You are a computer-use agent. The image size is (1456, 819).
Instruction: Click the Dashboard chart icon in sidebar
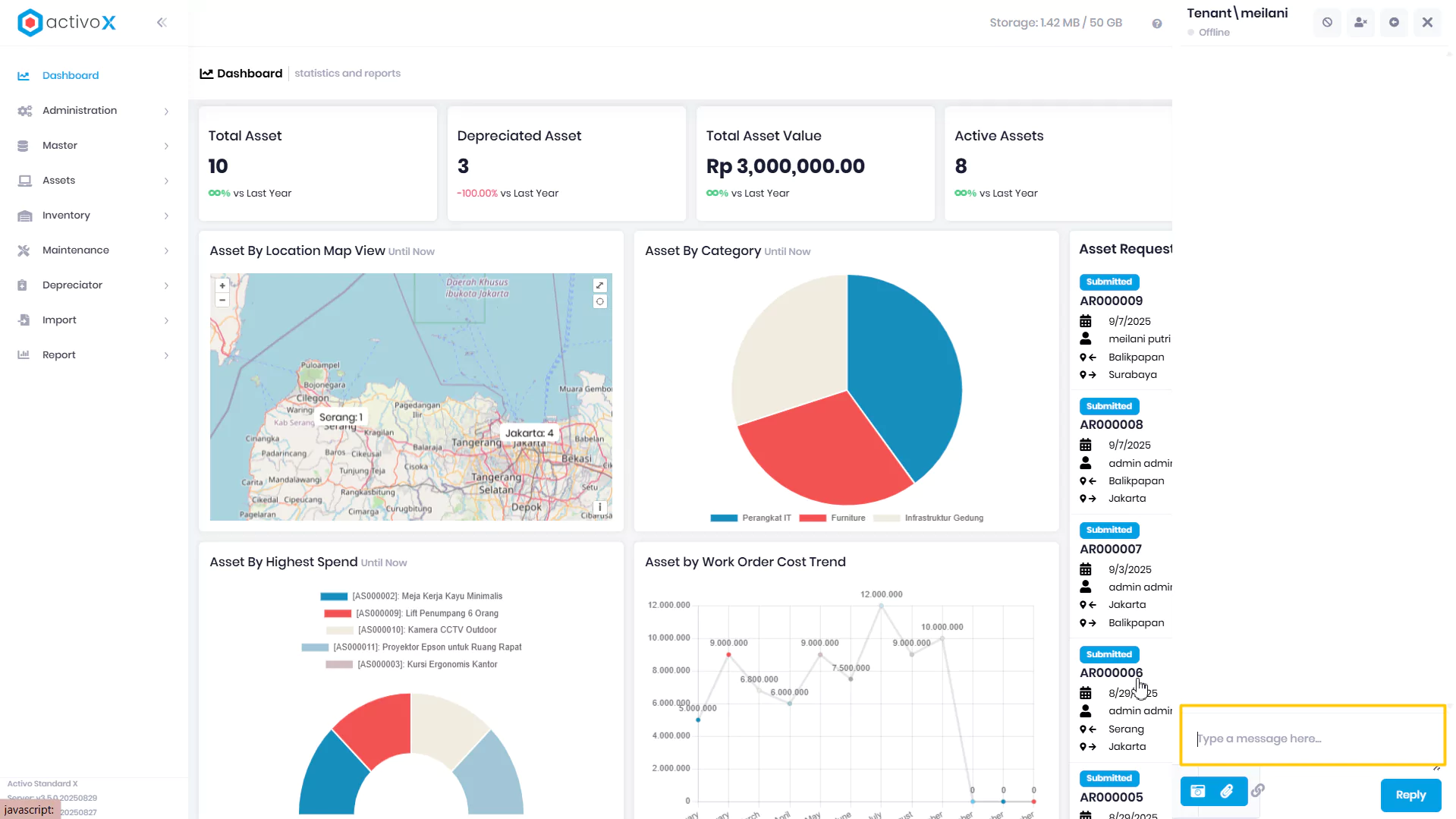click(x=24, y=76)
